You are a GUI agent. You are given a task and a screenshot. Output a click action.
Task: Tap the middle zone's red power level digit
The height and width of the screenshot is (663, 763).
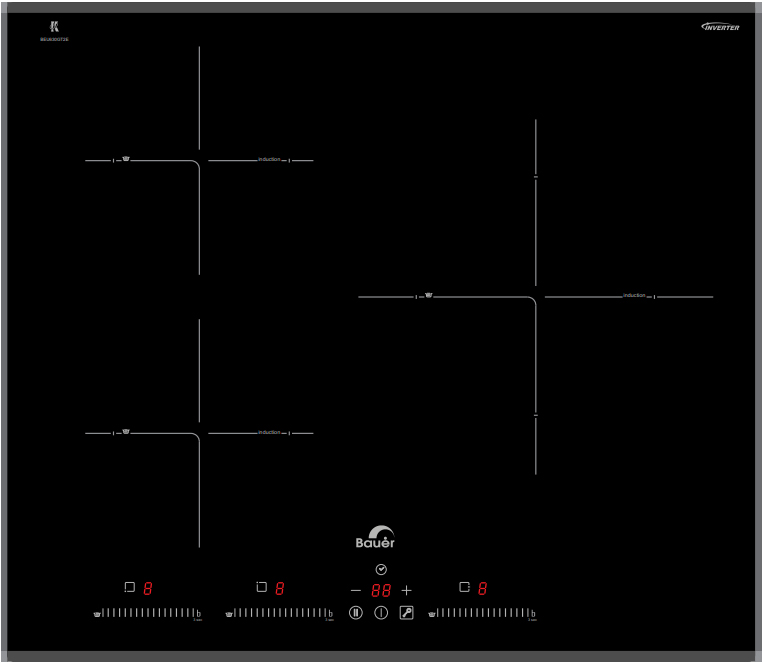pyautogui.click(x=280, y=589)
